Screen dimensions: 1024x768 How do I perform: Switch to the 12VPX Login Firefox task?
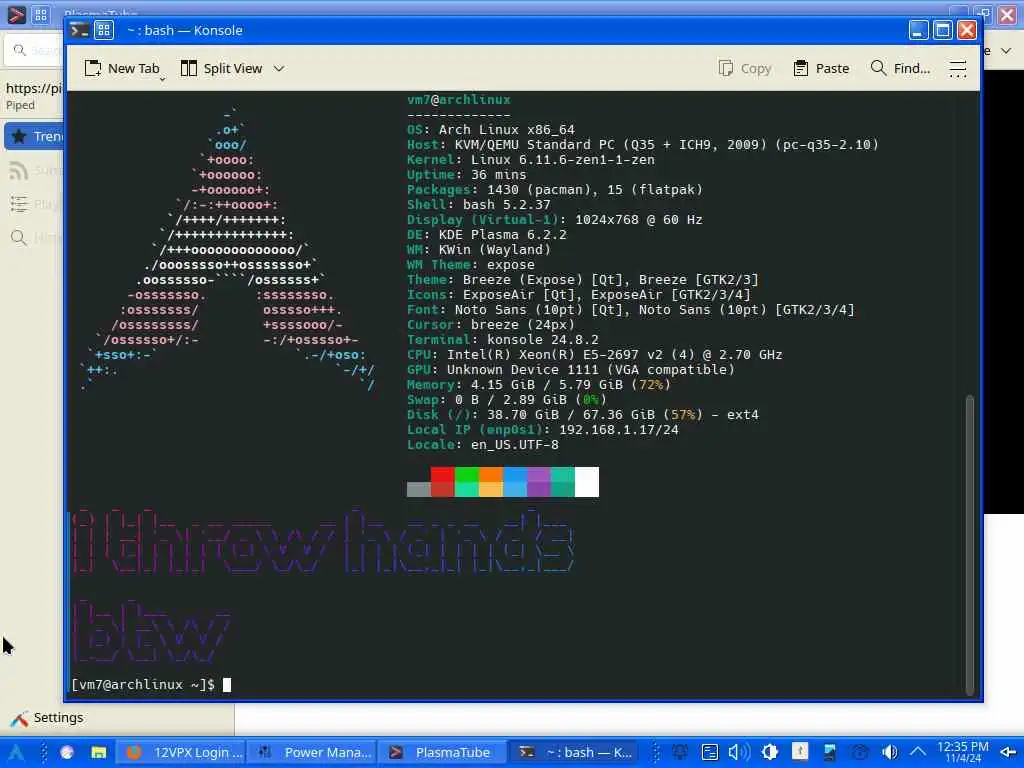tap(181, 752)
